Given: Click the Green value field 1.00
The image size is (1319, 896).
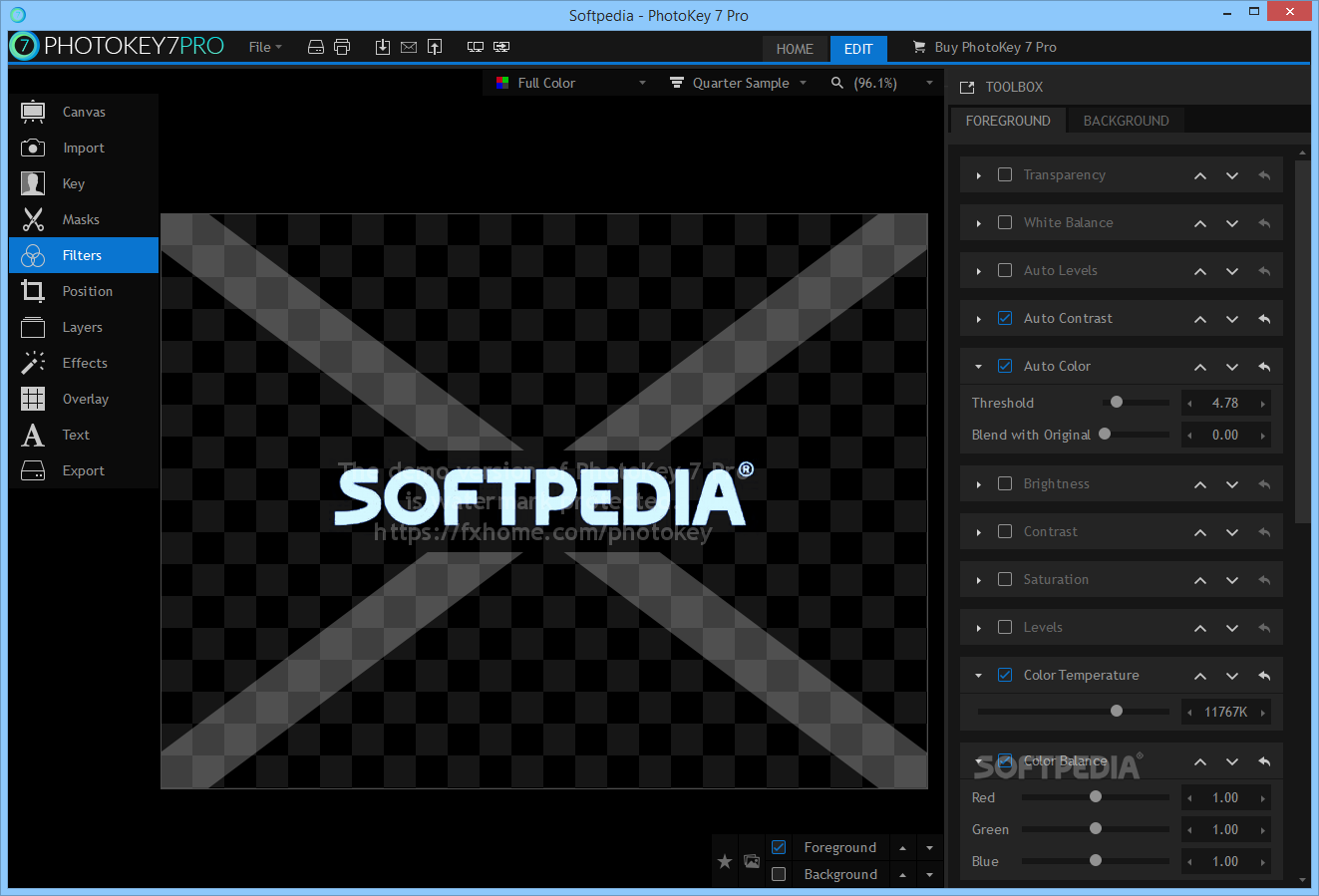Looking at the screenshot, I should 1225,829.
